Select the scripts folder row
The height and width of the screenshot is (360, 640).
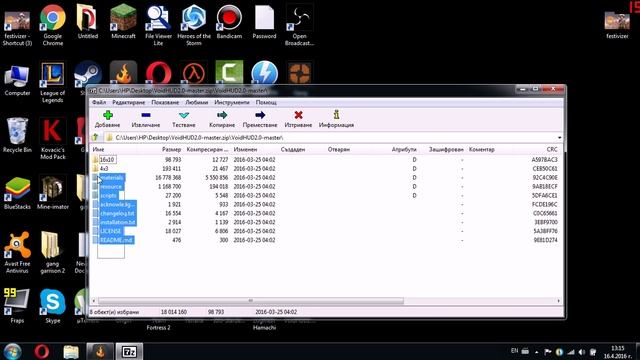pyautogui.click(x=325, y=196)
